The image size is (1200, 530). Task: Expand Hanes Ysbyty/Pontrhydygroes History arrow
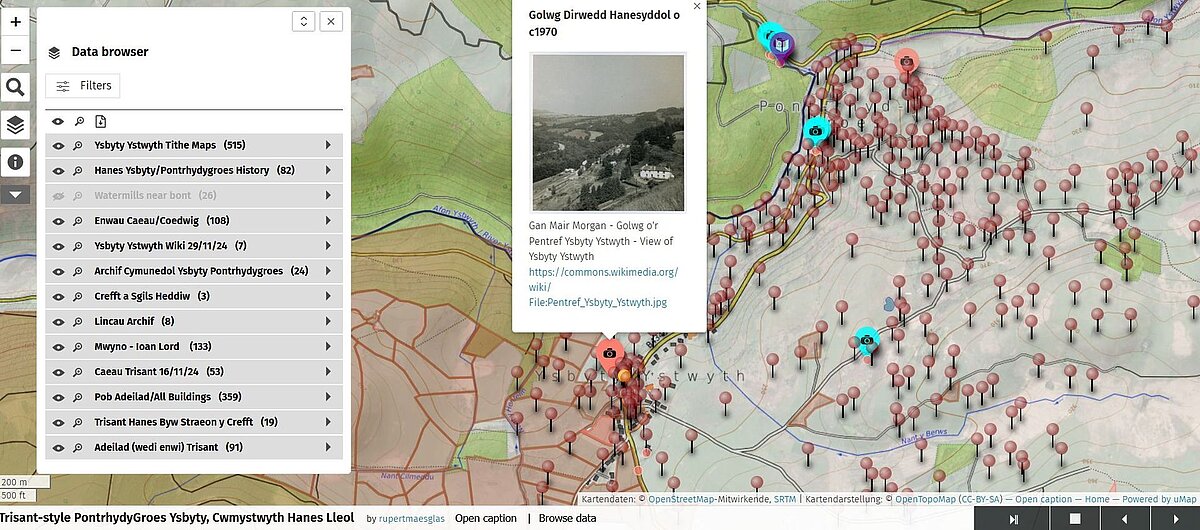328,170
